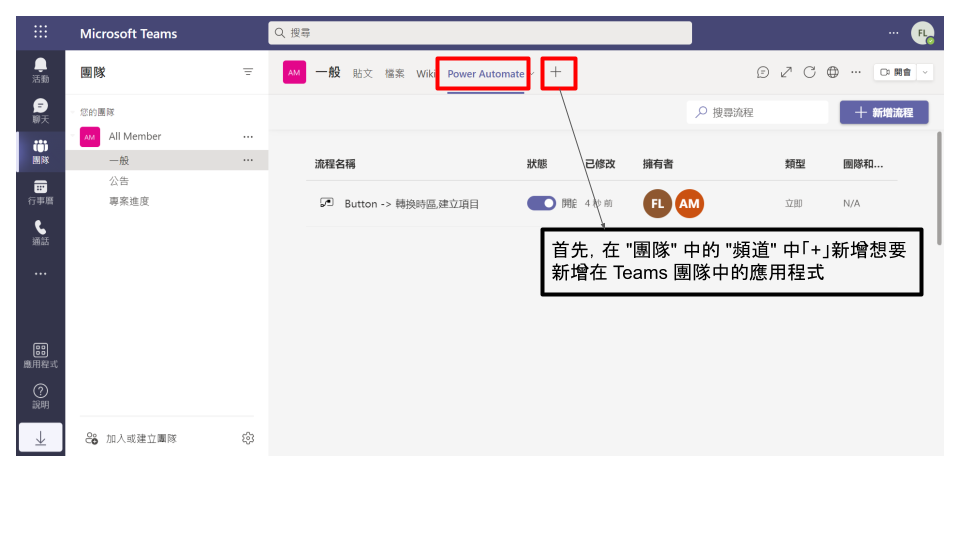This screenshot has width=960, height=540.
Task: Click 加入或建立團隊 link
Action: 141,438
